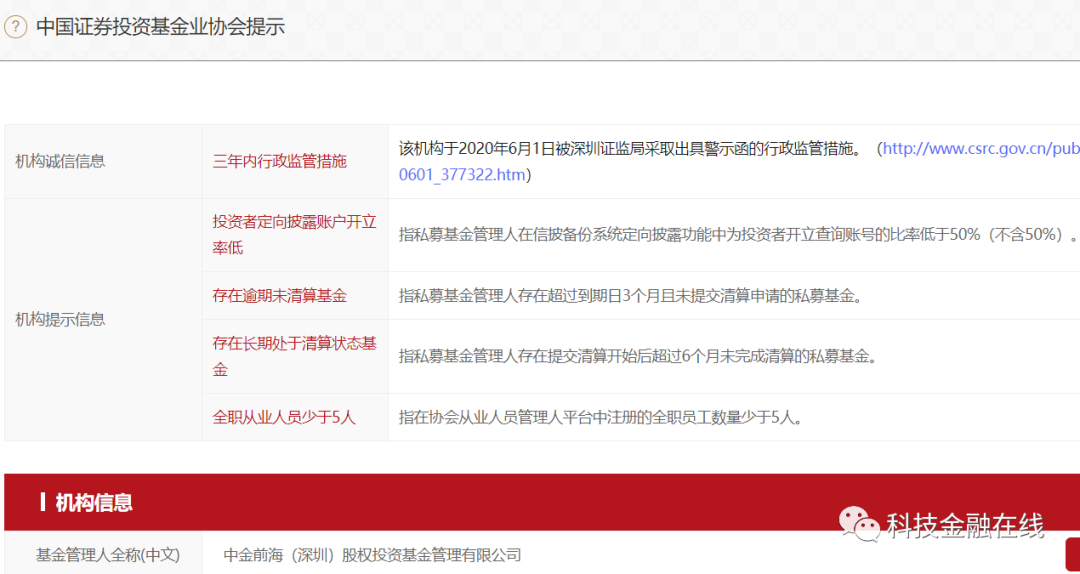Open the csrc.gov.cn warning letter link
Viewport: 1080px width, 574px height.
pos(981,149)
